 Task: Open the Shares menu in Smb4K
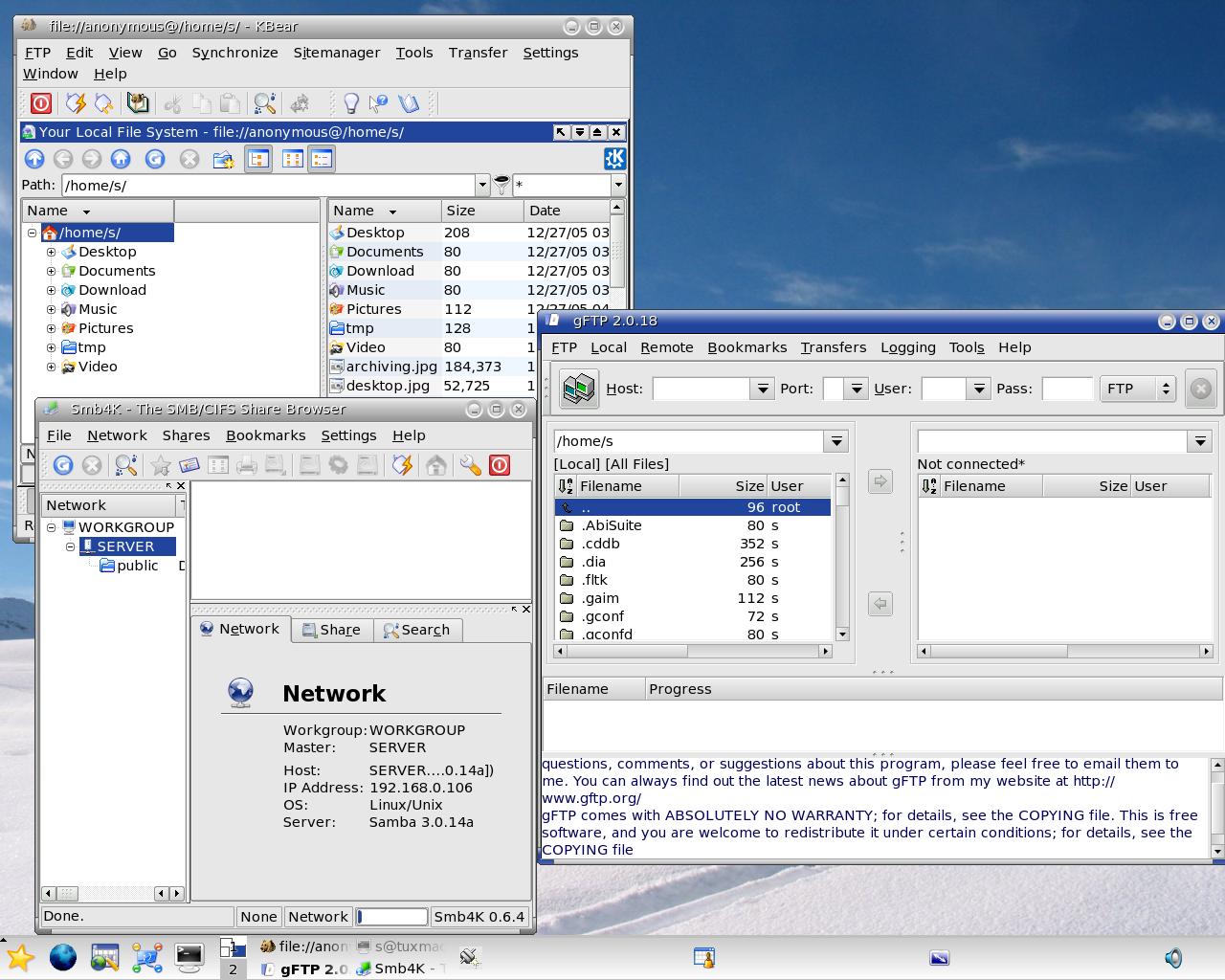click(186, 435)
